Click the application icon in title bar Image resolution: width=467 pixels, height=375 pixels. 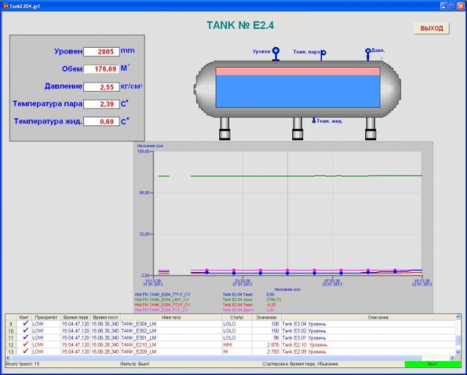coord(5,6)
